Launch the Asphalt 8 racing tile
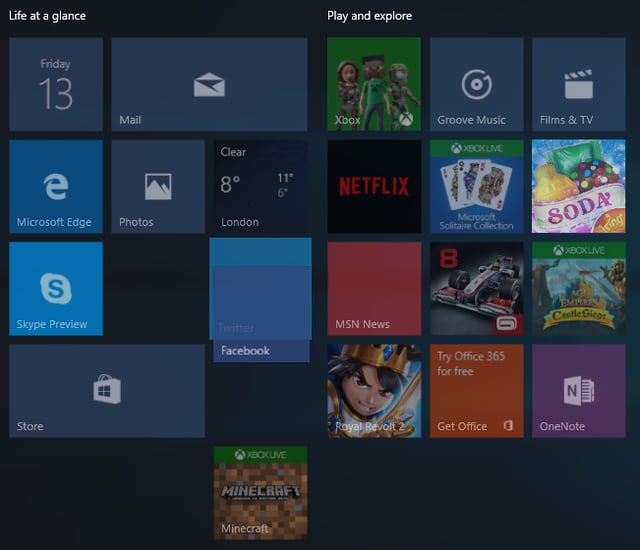Screen dimensions: 640x550 click(x=477, y=288)
